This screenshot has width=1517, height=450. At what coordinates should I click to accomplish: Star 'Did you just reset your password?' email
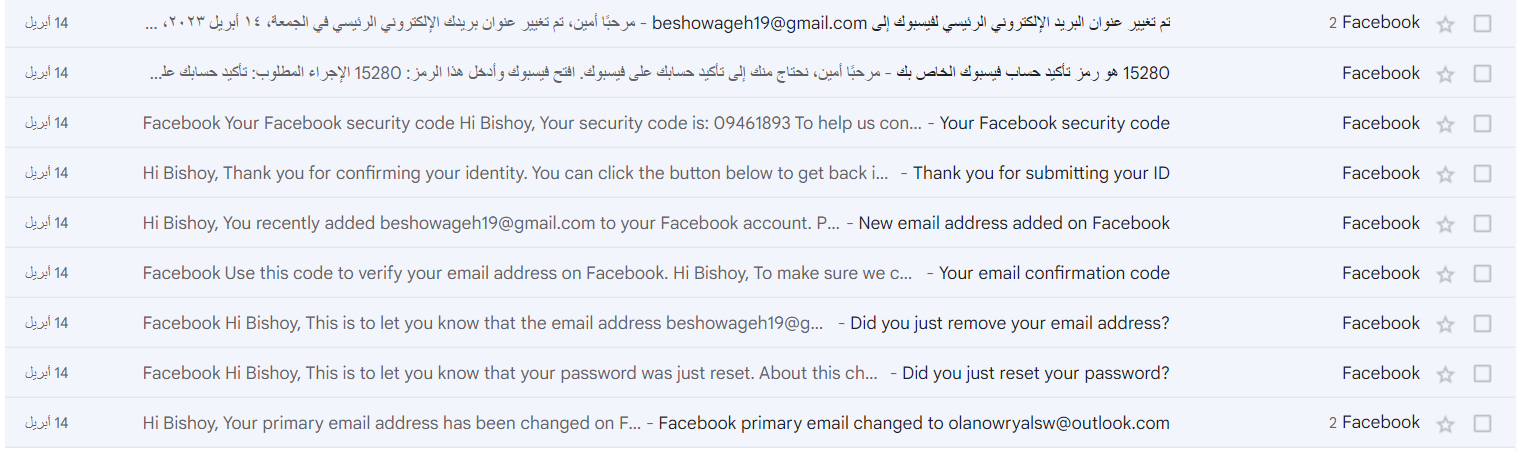[1445, 374]
